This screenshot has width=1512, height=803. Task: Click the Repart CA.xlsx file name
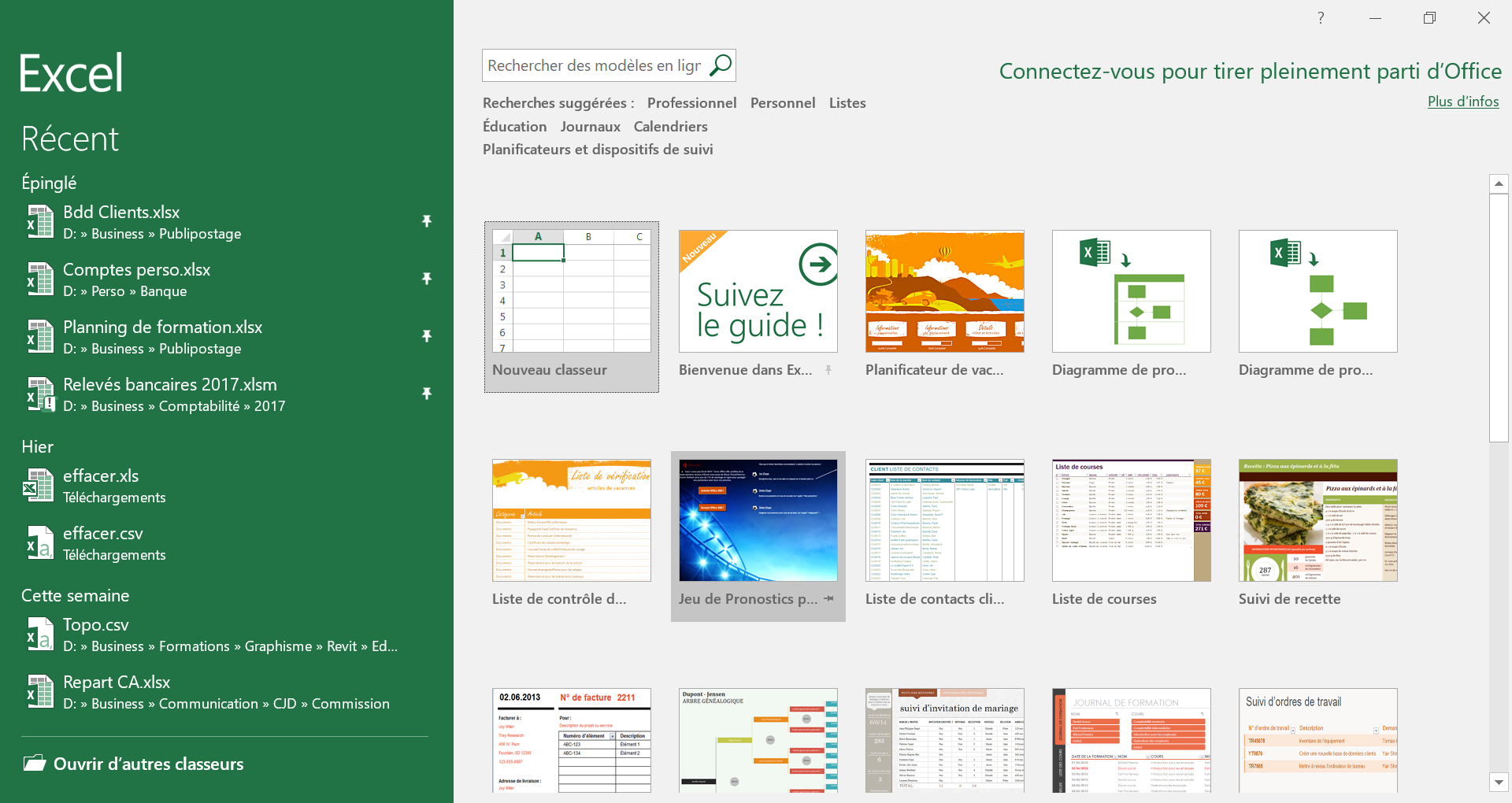pos(117,683)
